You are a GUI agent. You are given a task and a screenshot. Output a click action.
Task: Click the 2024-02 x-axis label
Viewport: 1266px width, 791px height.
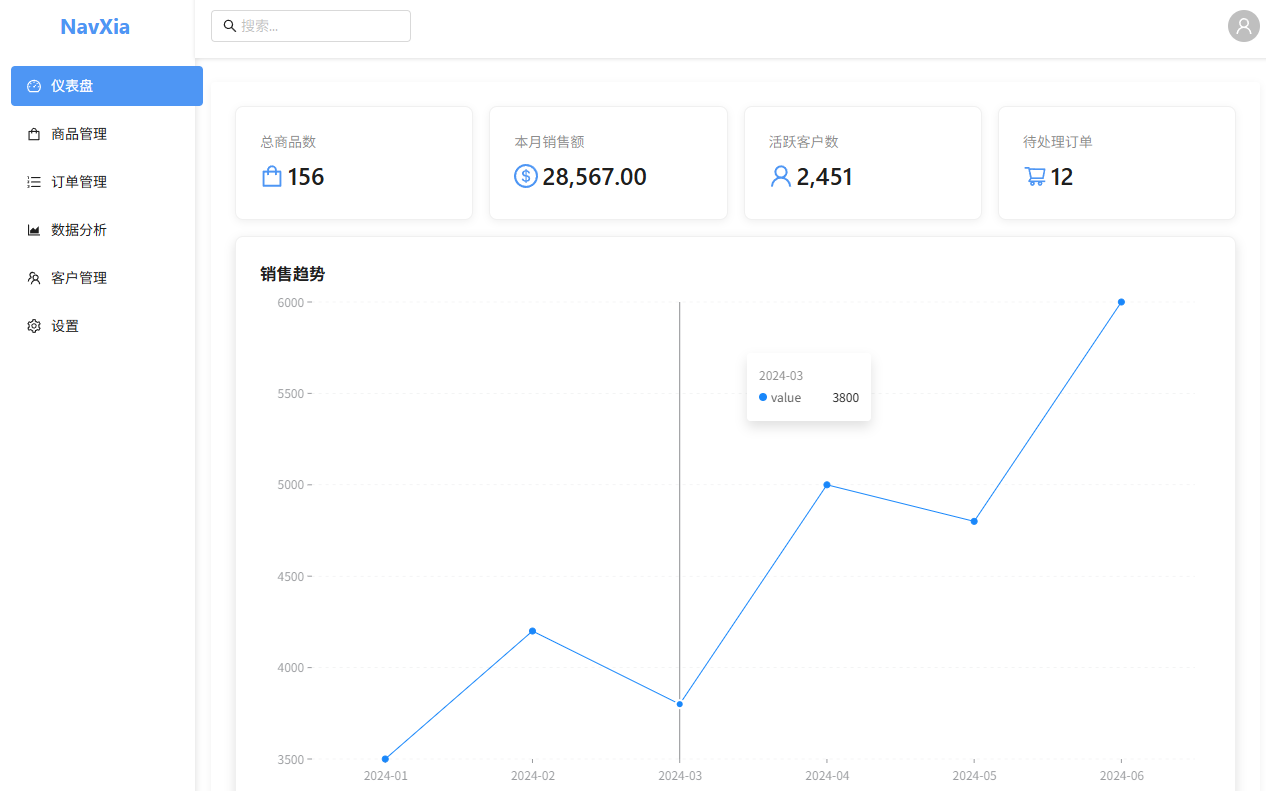[532, 775]
